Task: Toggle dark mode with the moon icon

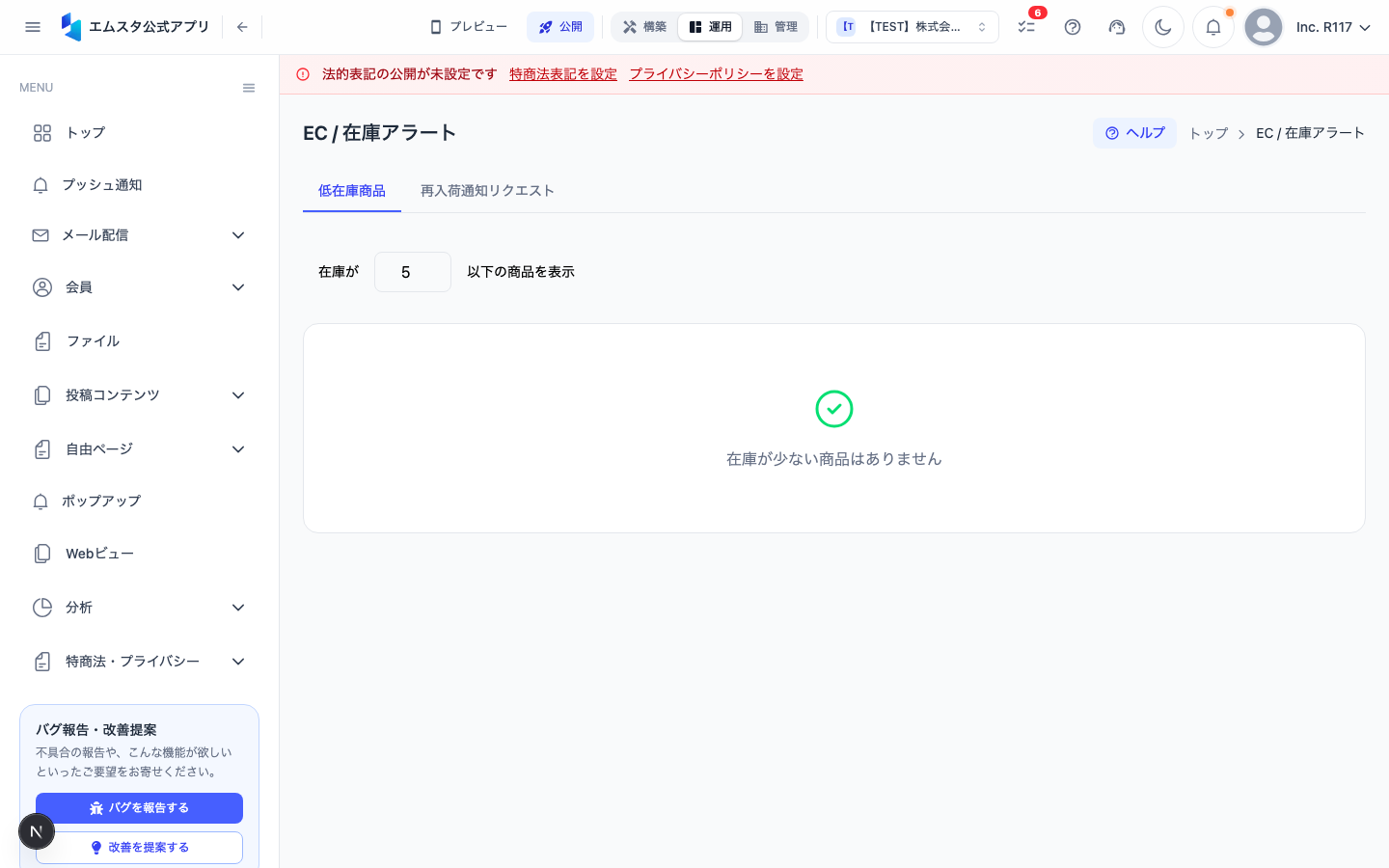Action: 1163,27
